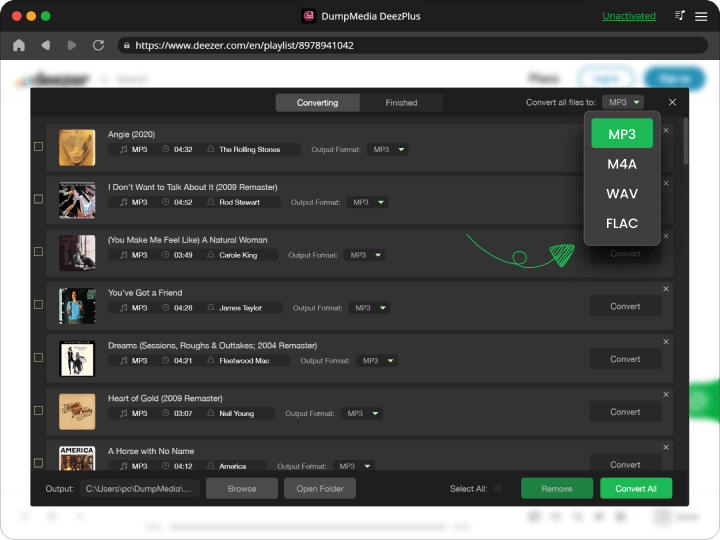Click the Open Folder button
This screenshot has width=720, height=540.
click(320, 489)
